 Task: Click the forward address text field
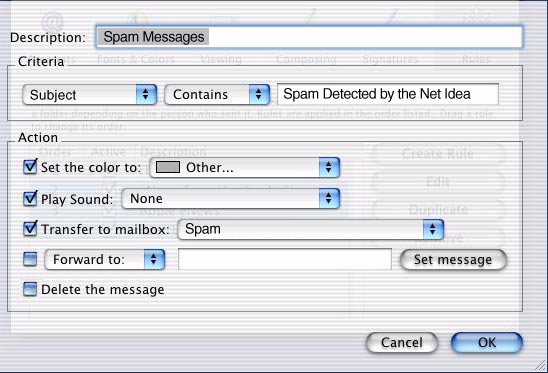click(x=285, y=259)
